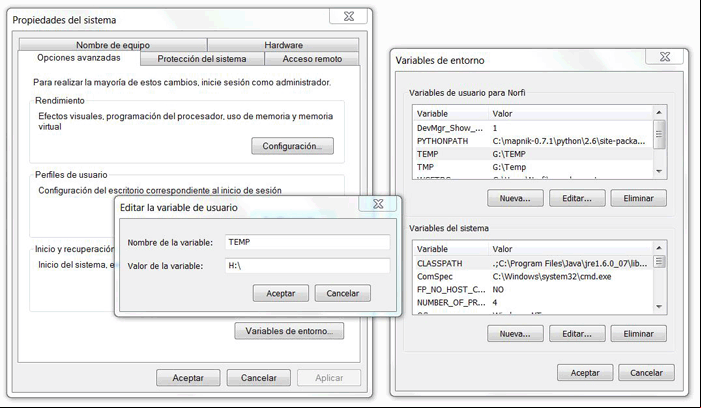The height and width of the screenshot is (408, 701).
Task: Select the DevMgr_Show_ user variable row
Action: pyautogui.click(x=533, y=128)
